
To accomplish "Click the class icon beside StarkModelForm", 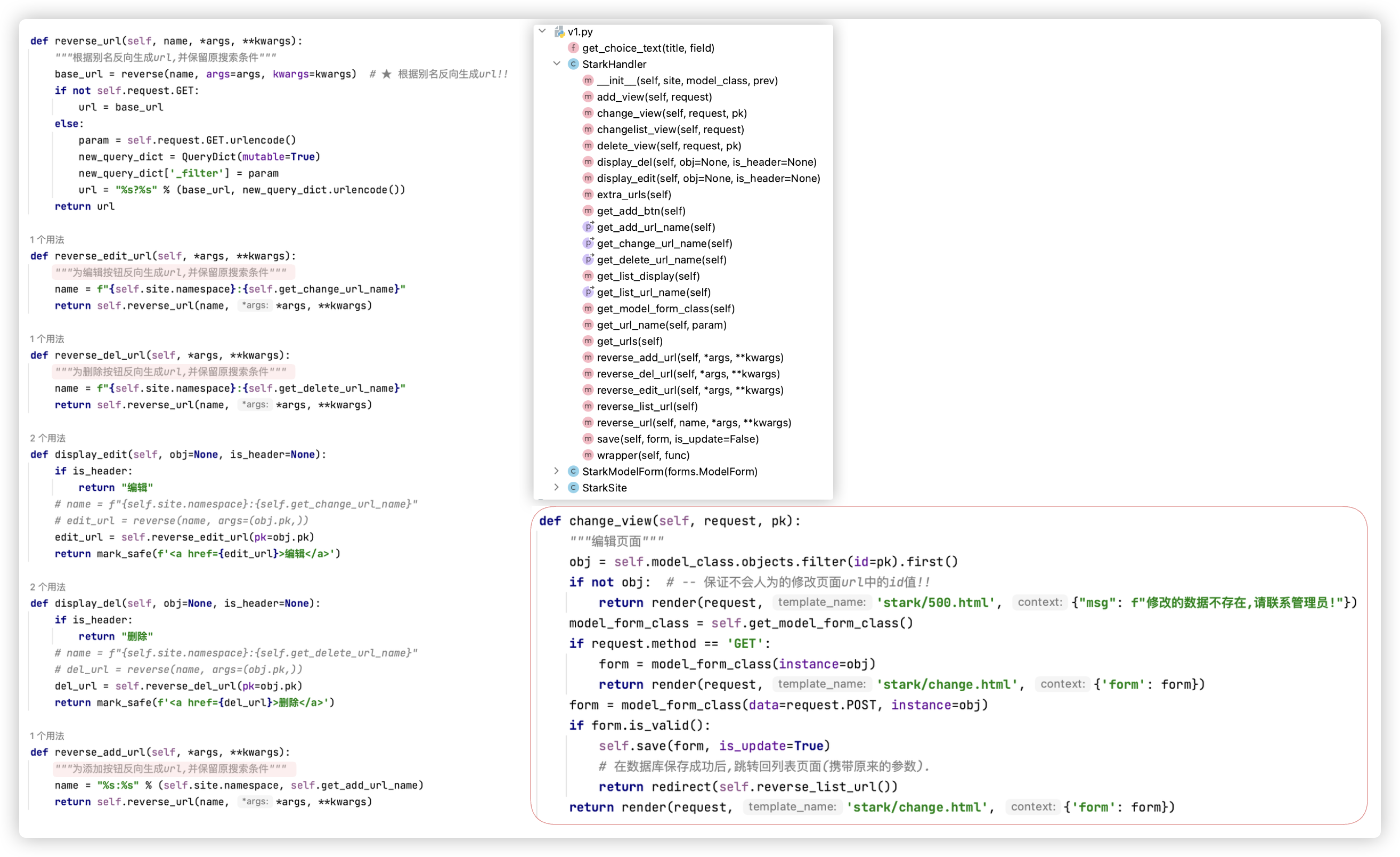I will tap(573, 471).
